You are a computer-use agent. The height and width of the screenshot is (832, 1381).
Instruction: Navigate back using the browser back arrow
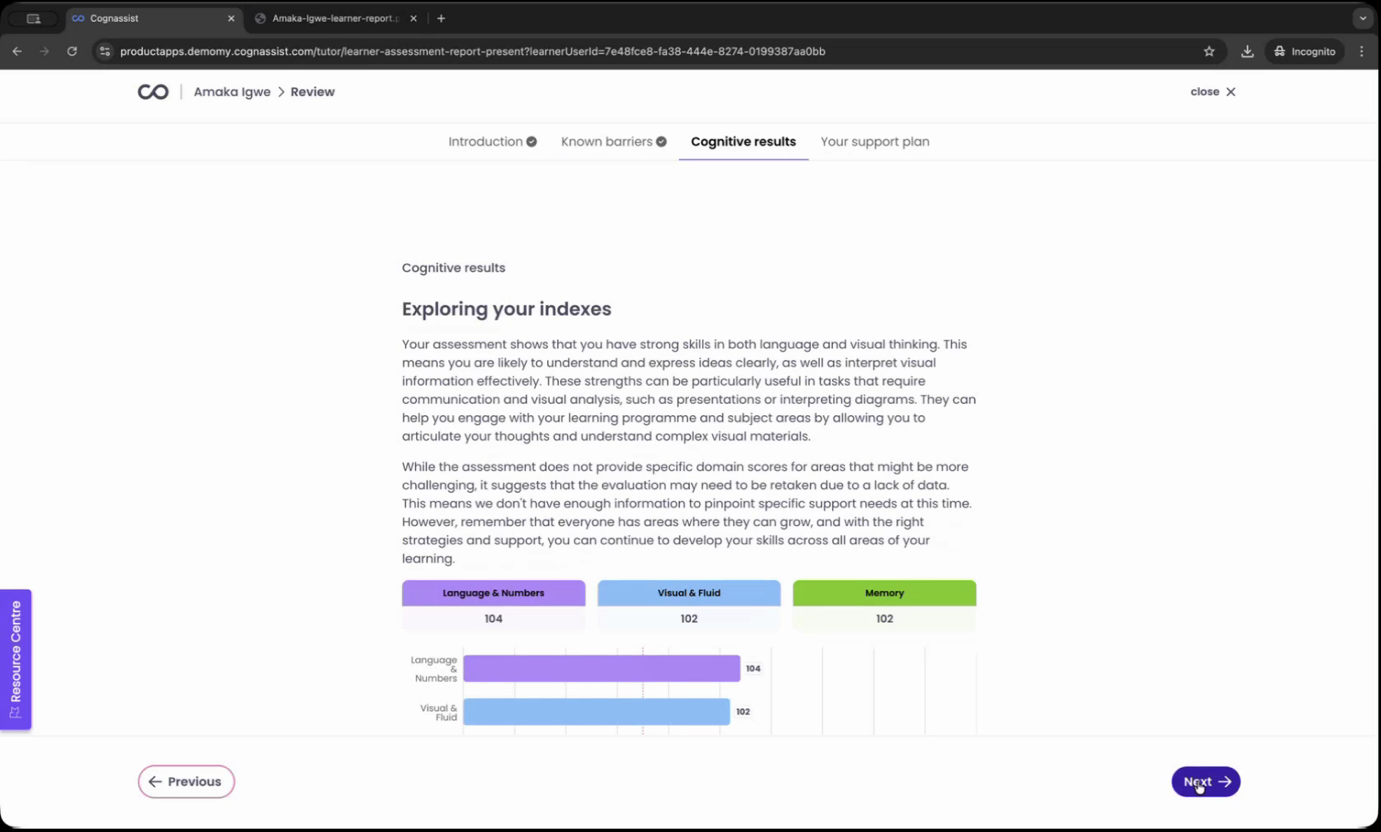[16, 51]
